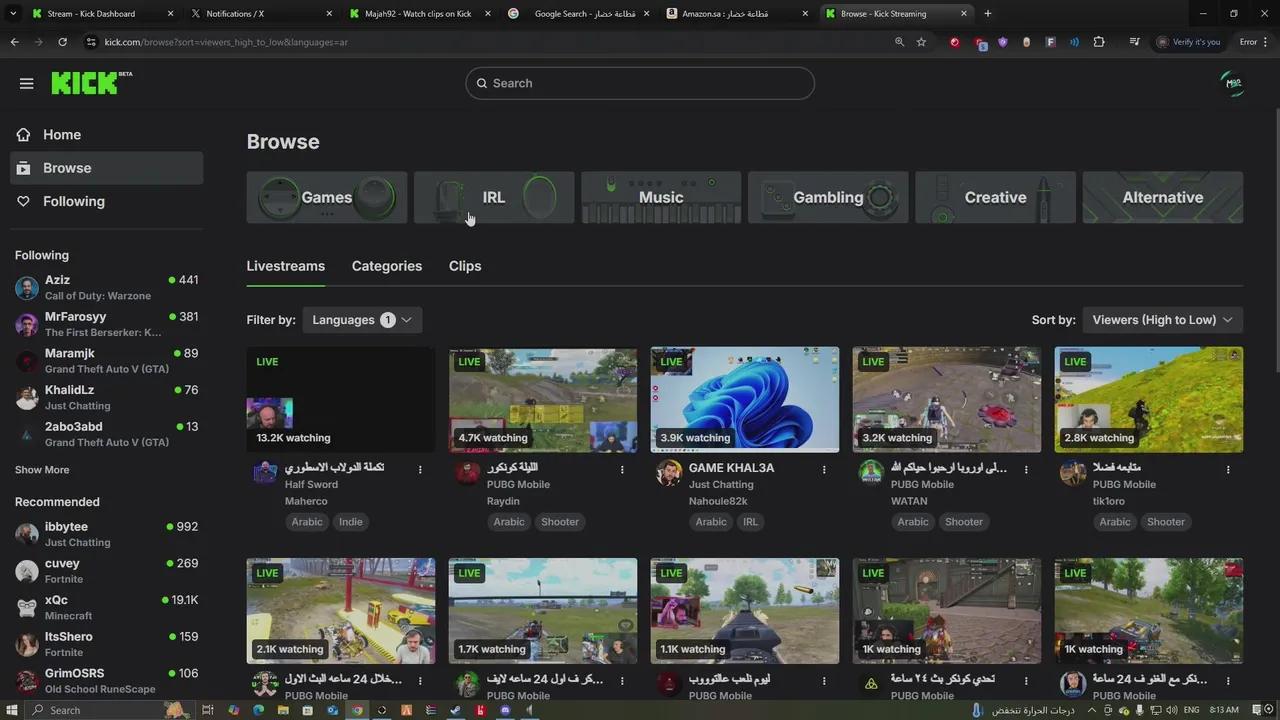This screenshot has height=720, width=1280.
Task: Open stream thumbnail with 2.1K watching
Action: (x=341, y=611)
